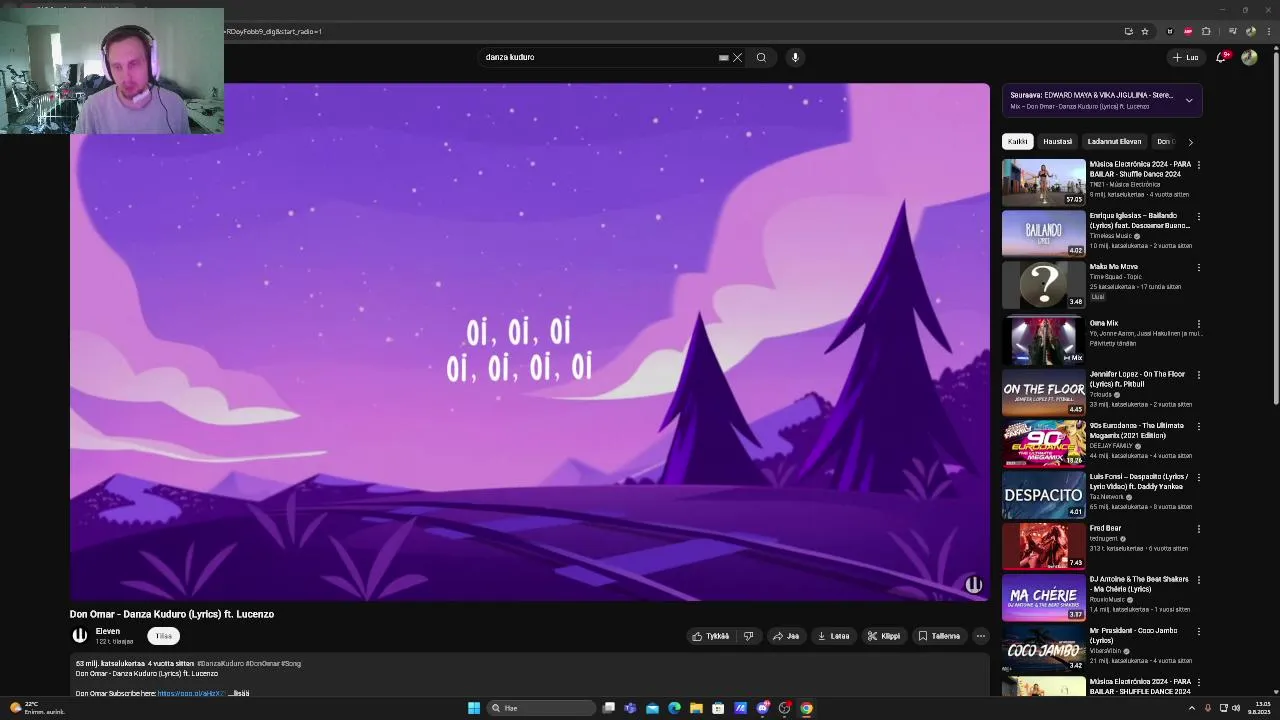The height and width of the screenshot is (720, 1280).
Task: Expand the description with ...lisää
Action: [x=239, y=693]
